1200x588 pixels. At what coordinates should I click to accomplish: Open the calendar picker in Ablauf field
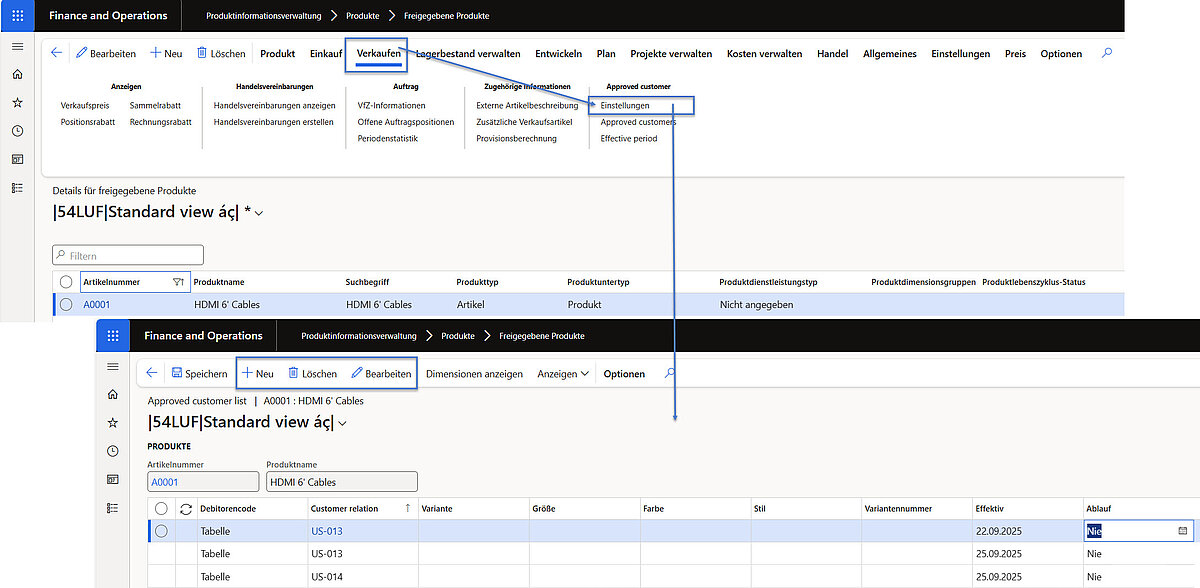click(1183, 531)
